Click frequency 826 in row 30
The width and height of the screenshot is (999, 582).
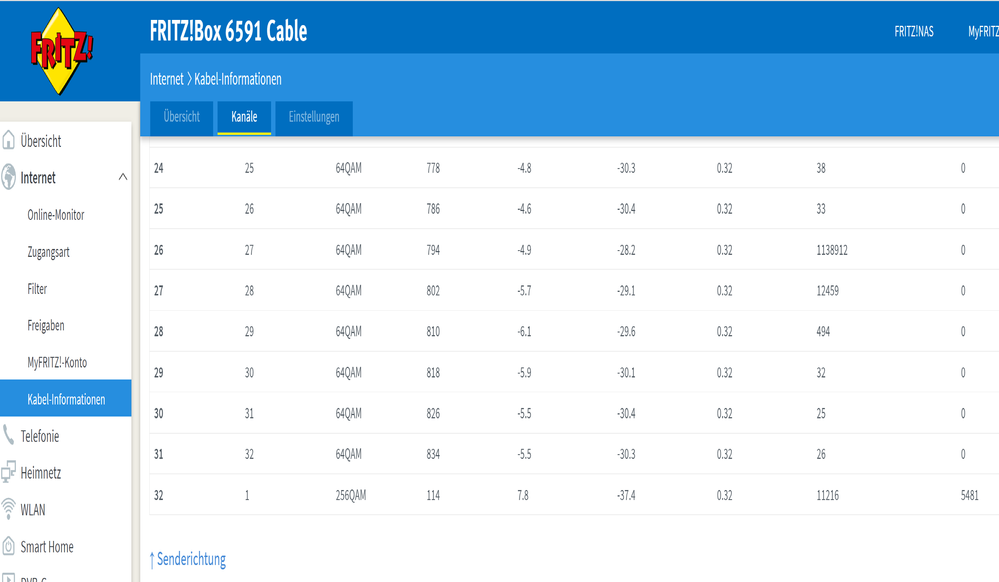tap(433, 413)
